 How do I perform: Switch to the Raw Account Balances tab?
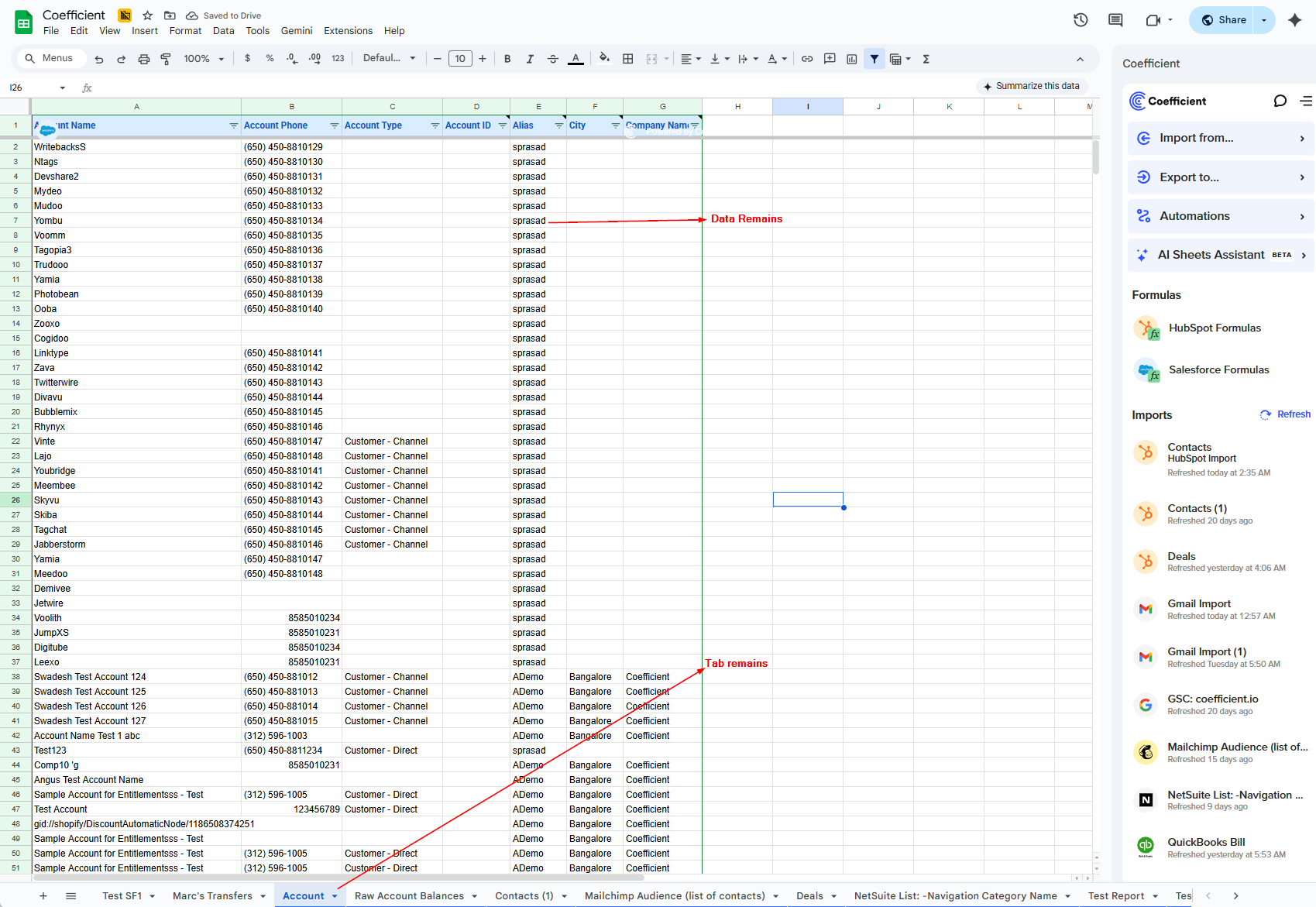pyautogui.click(x=409, y=896)
